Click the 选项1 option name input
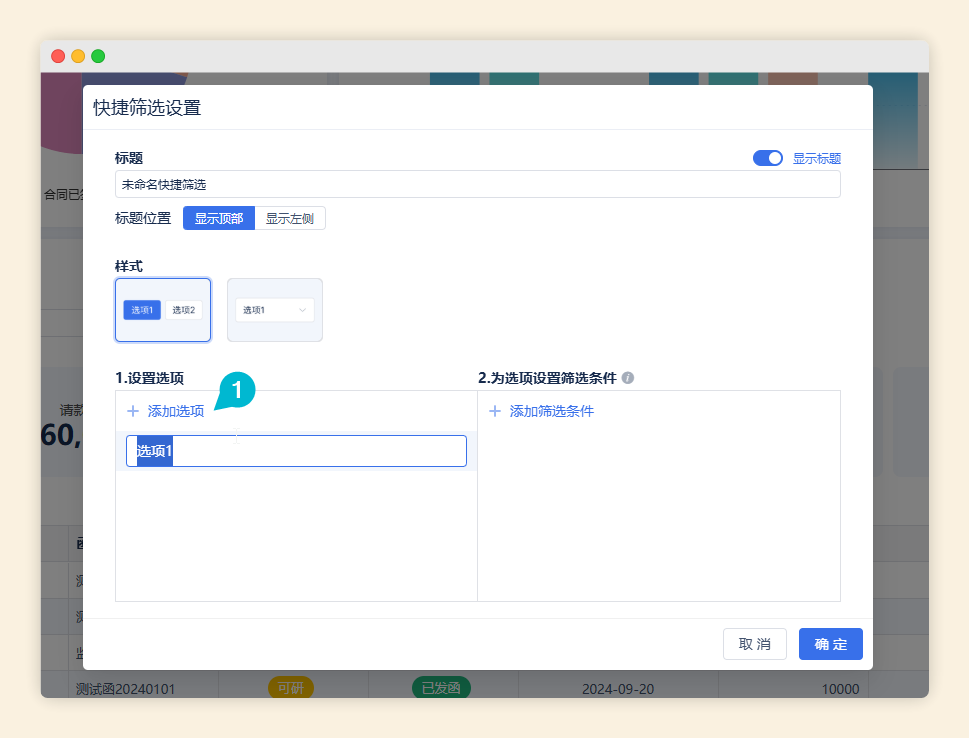The height and width of the screenshot is (738, 969). (296, 451)
